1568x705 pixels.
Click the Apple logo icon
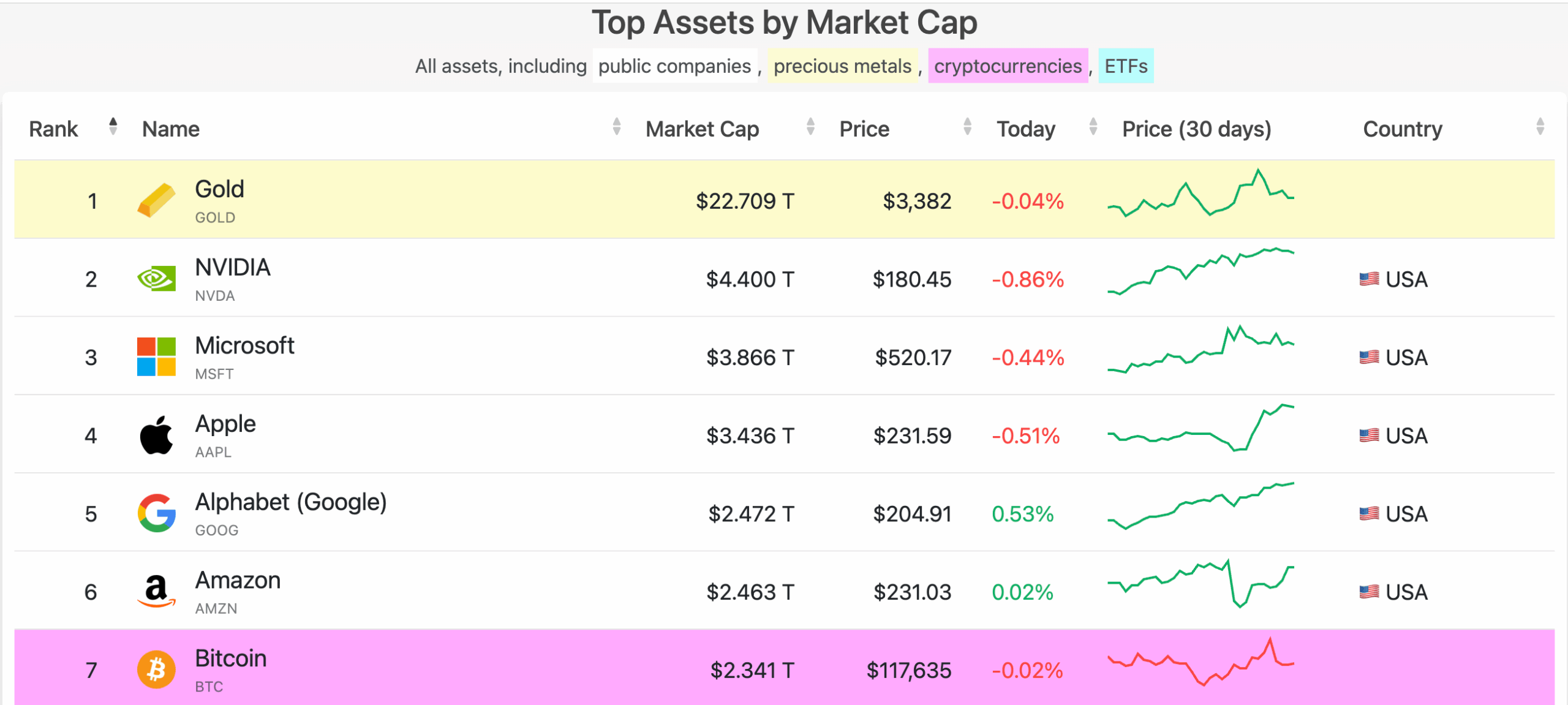tap(156, 435)
